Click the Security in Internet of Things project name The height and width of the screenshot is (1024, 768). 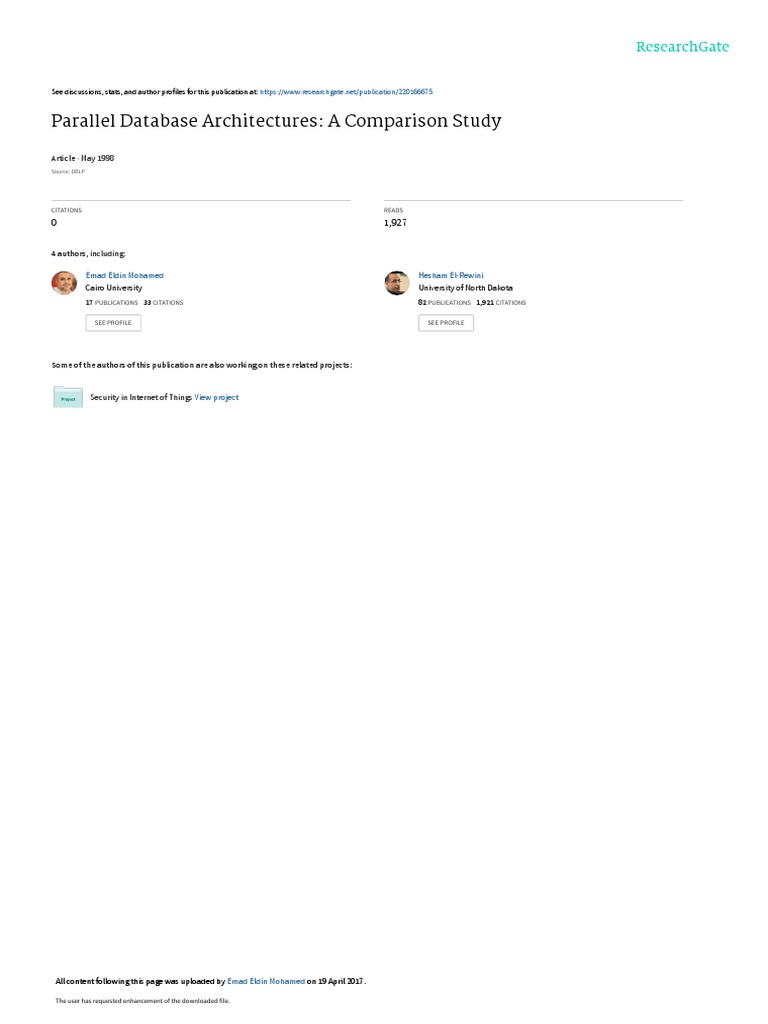click(x=140, y=397)
